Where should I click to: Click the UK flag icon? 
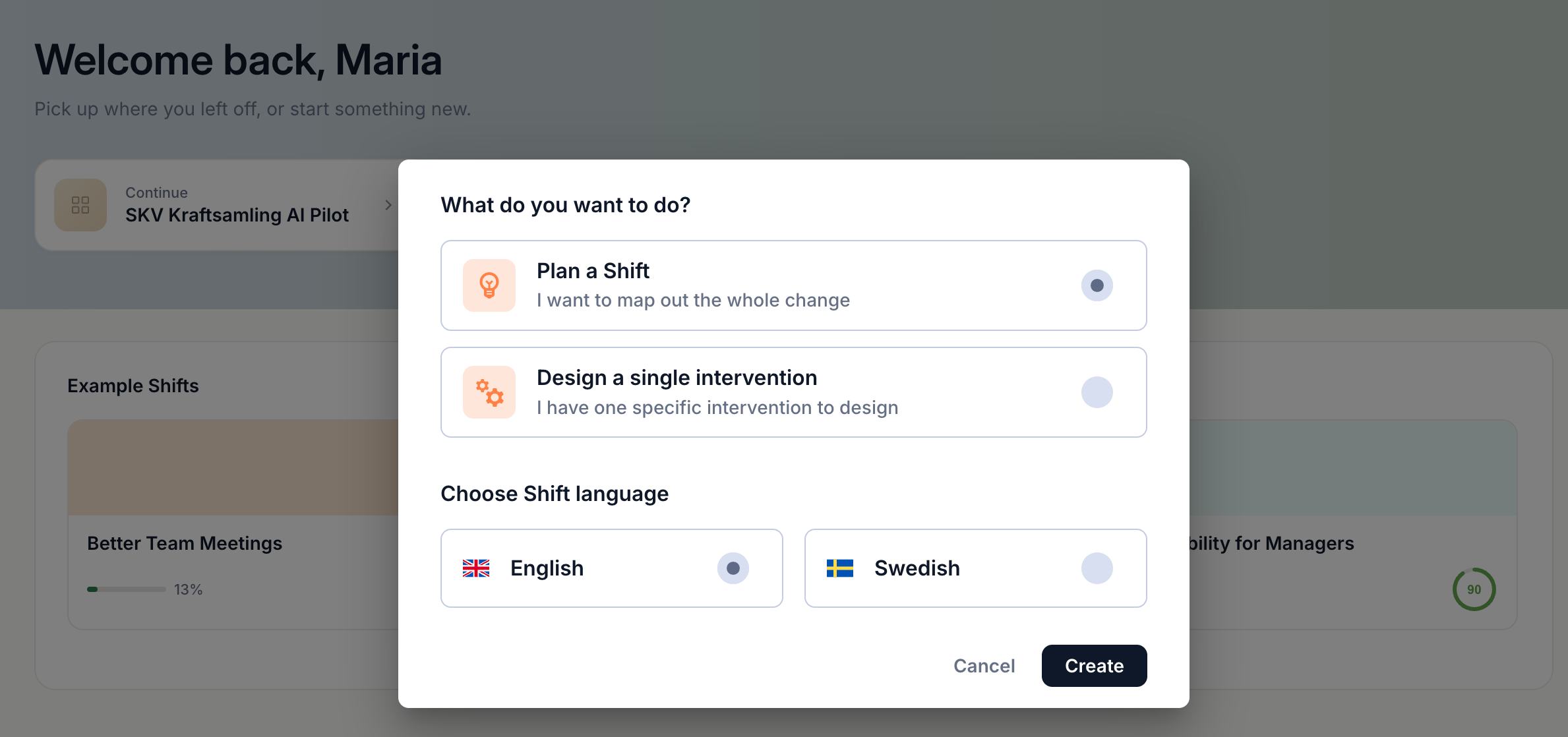click(476, 568)
